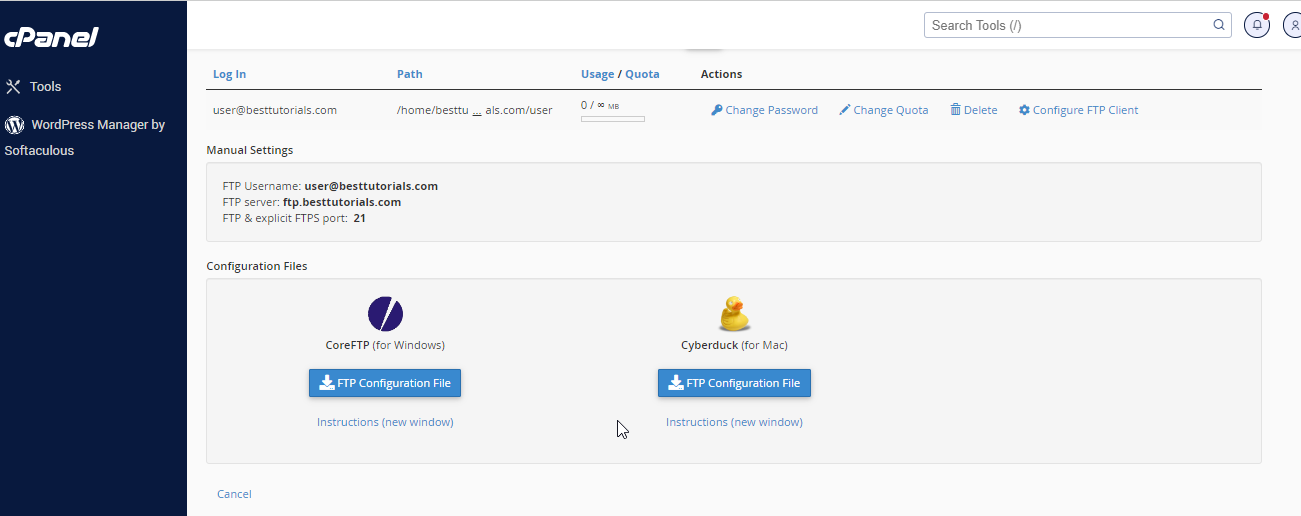1301x516 pixels.
Task: Click the WordPress logo icon
Action: (14, 125)
